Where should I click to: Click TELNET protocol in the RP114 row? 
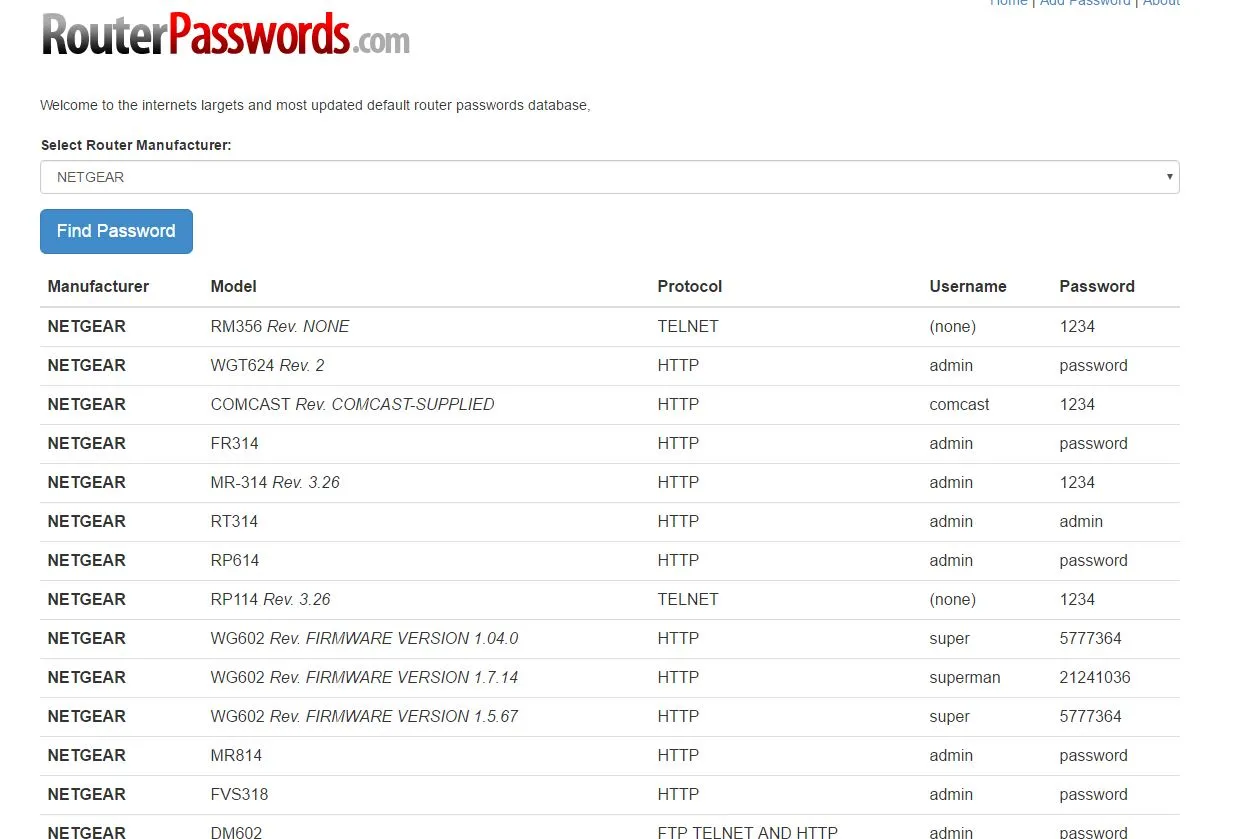tap(687, 599)
